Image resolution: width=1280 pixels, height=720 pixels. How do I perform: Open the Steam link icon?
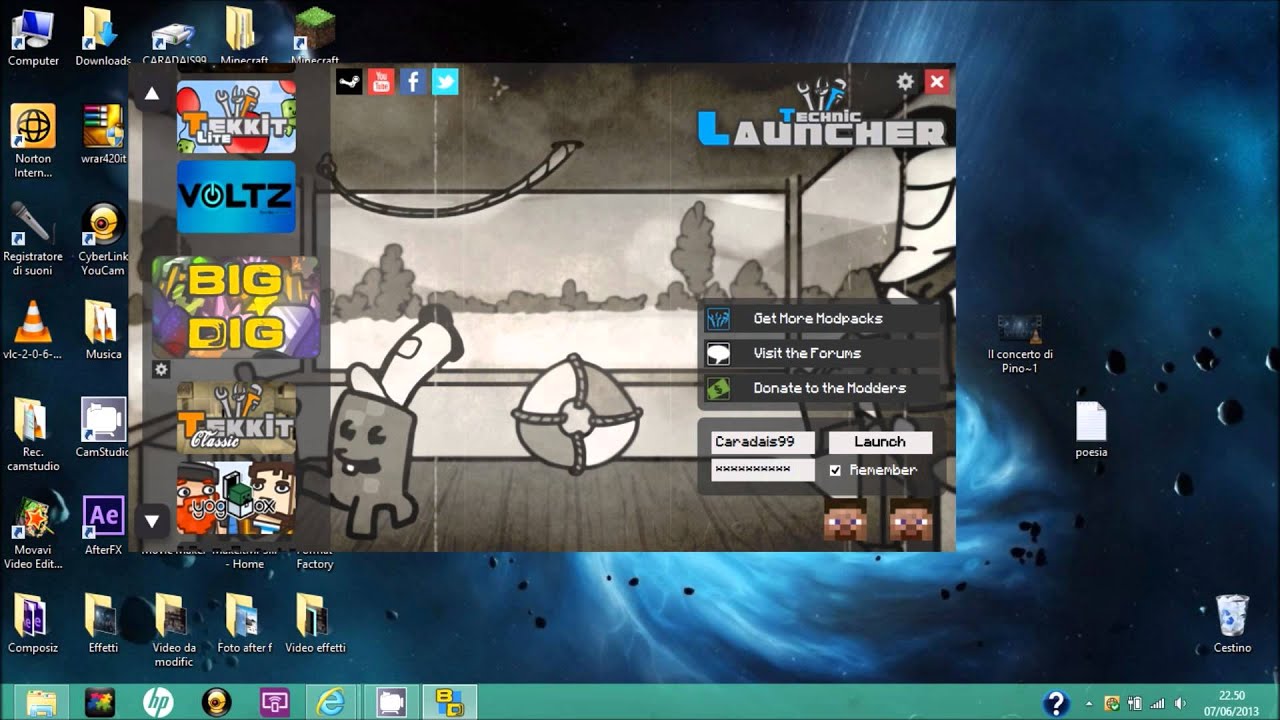[349, 82]
